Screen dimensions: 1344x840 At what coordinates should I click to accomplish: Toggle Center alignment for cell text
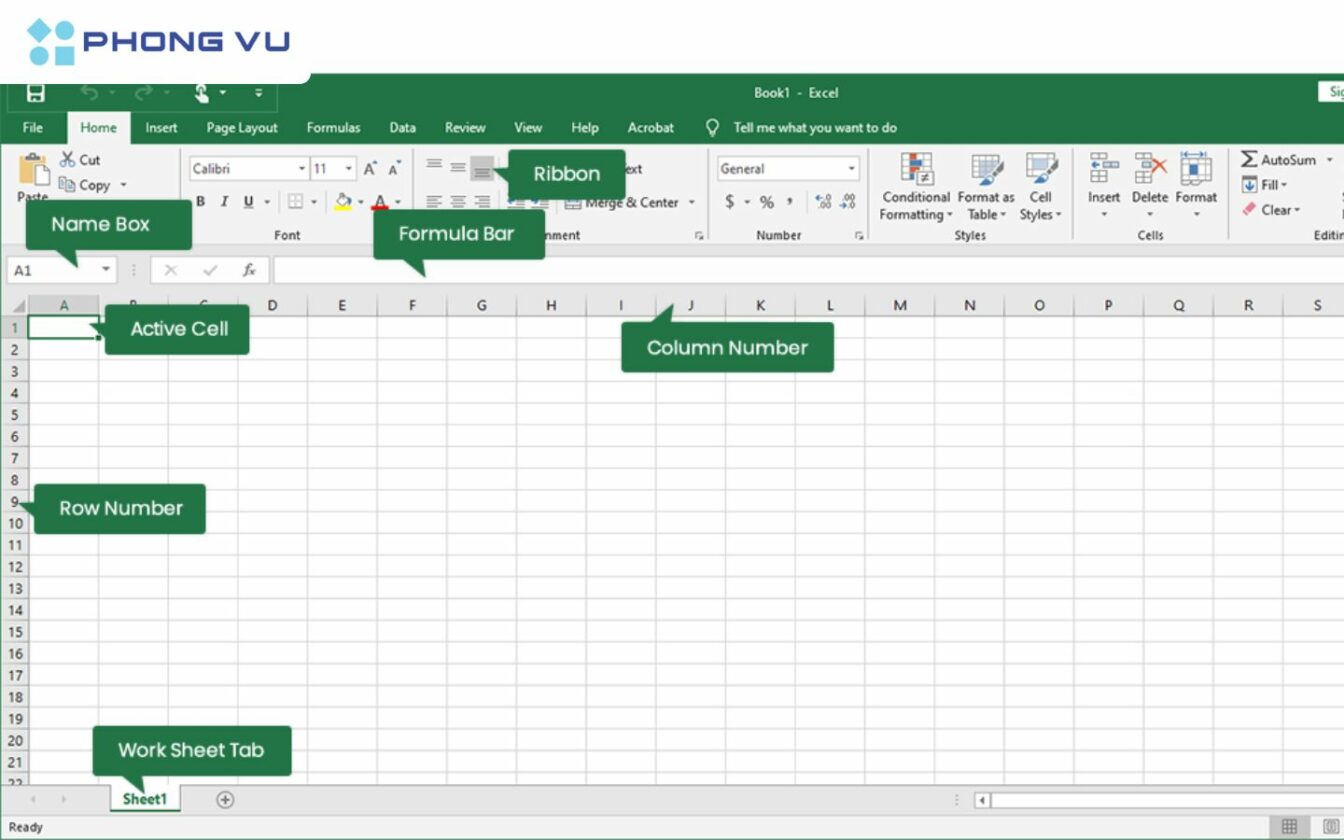[458, 202]
